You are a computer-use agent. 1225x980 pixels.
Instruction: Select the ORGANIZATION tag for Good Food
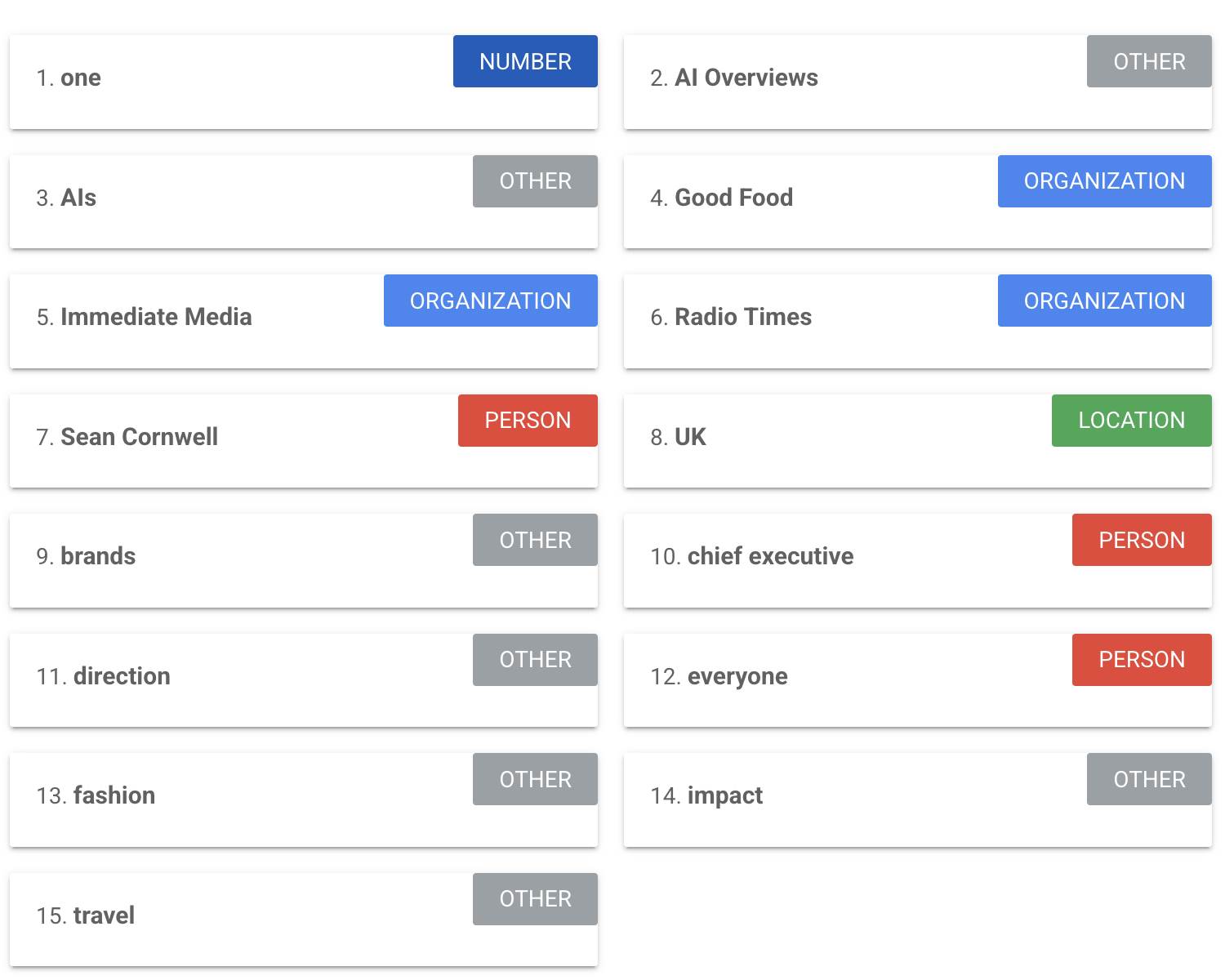pyautogui.click(x=1104, y=181)
